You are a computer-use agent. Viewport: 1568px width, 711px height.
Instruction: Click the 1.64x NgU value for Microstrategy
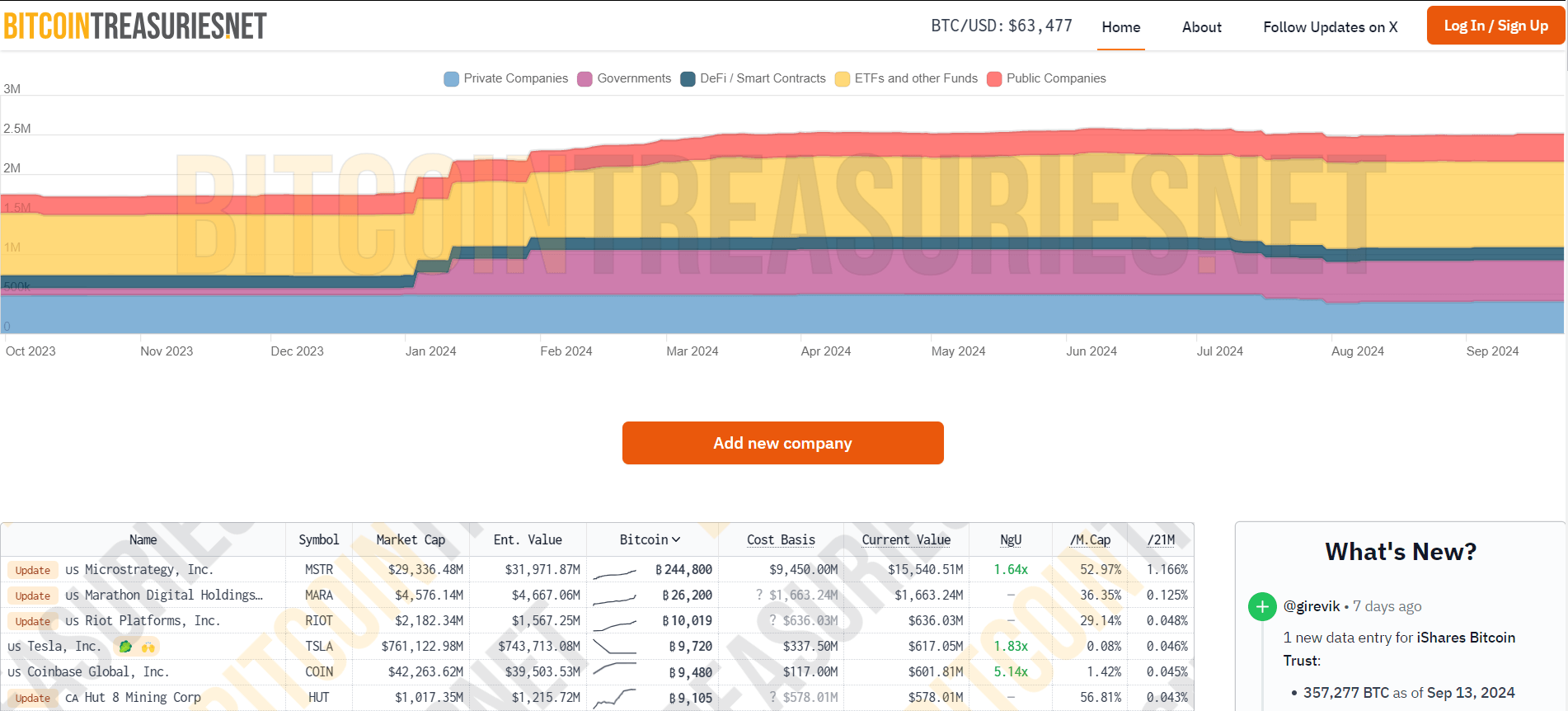(1011, 570)
